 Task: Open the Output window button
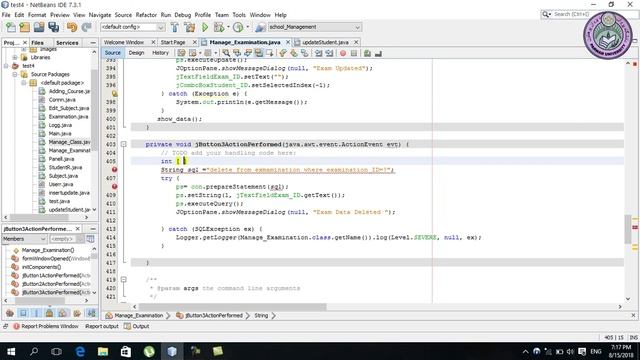pos(137,327)
